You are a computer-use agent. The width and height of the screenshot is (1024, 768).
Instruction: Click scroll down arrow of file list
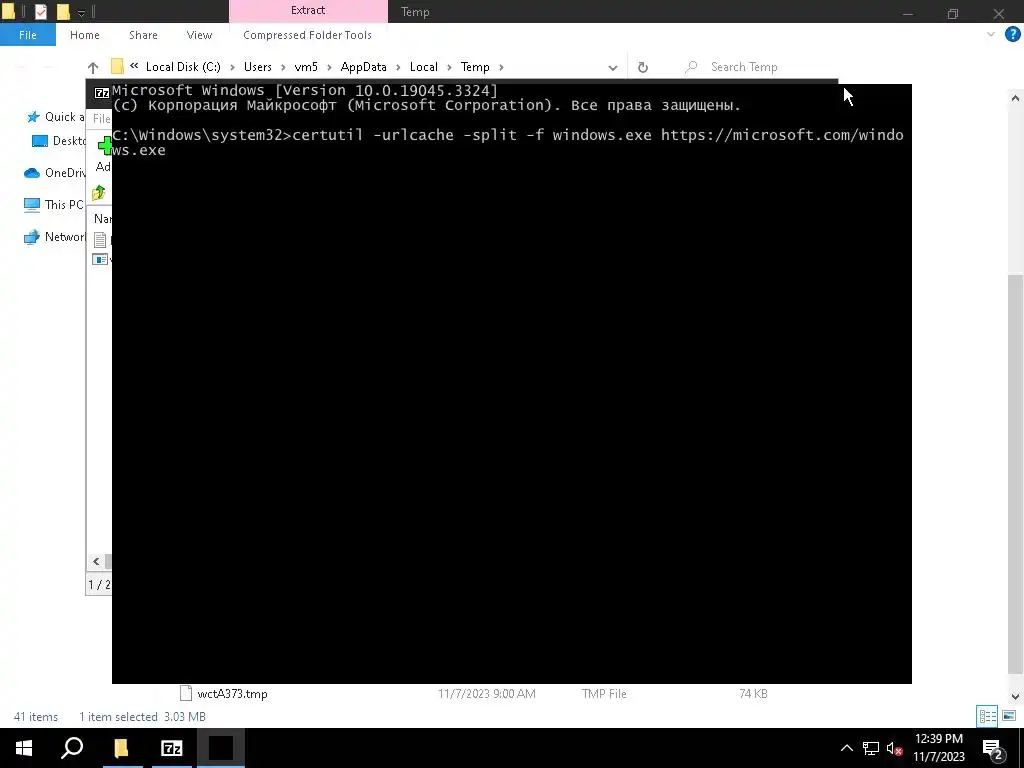coord(1015,697)
